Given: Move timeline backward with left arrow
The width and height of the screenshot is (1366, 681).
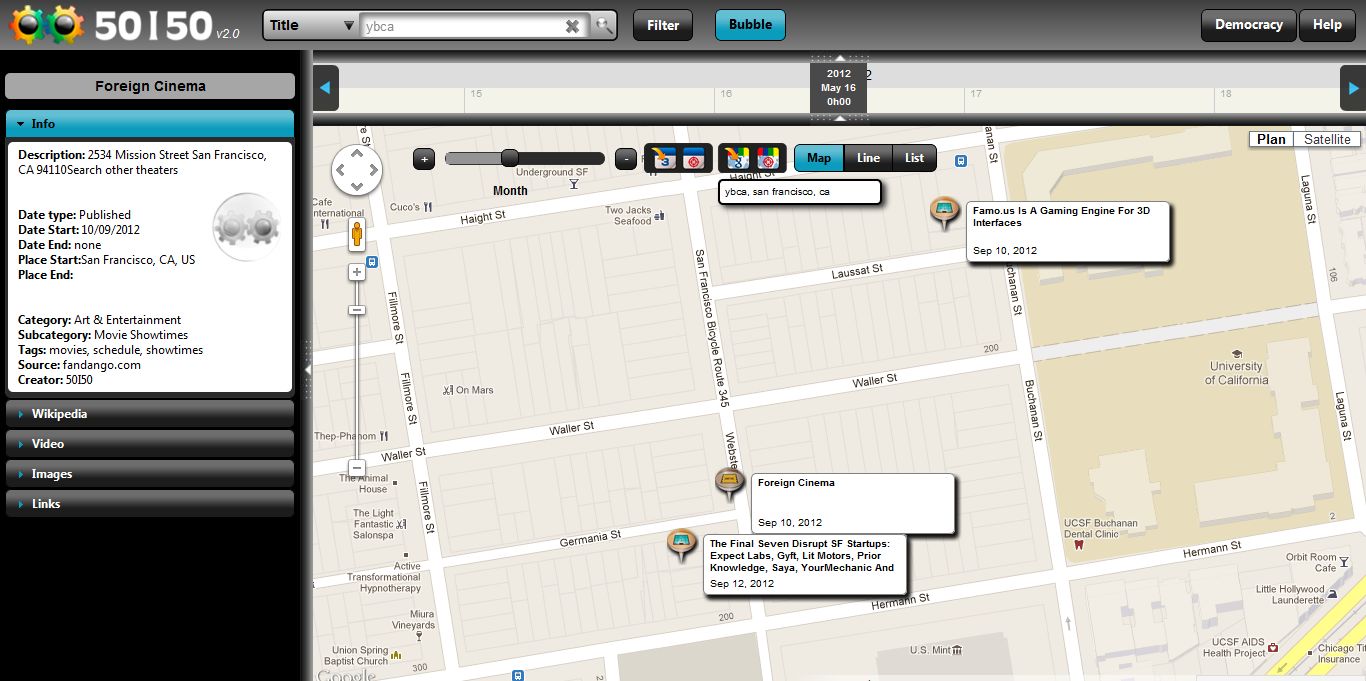Looking at the screenshot, I should pyautogui.click(x=326, y=88).
